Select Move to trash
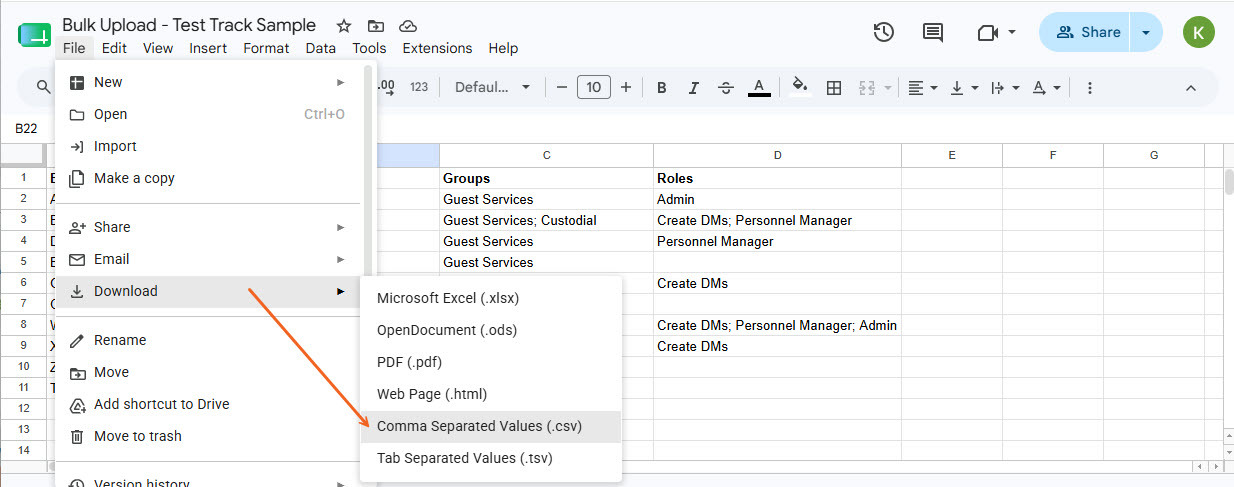The width and height of the screenshot is (1234, 487). click(208, 436)
